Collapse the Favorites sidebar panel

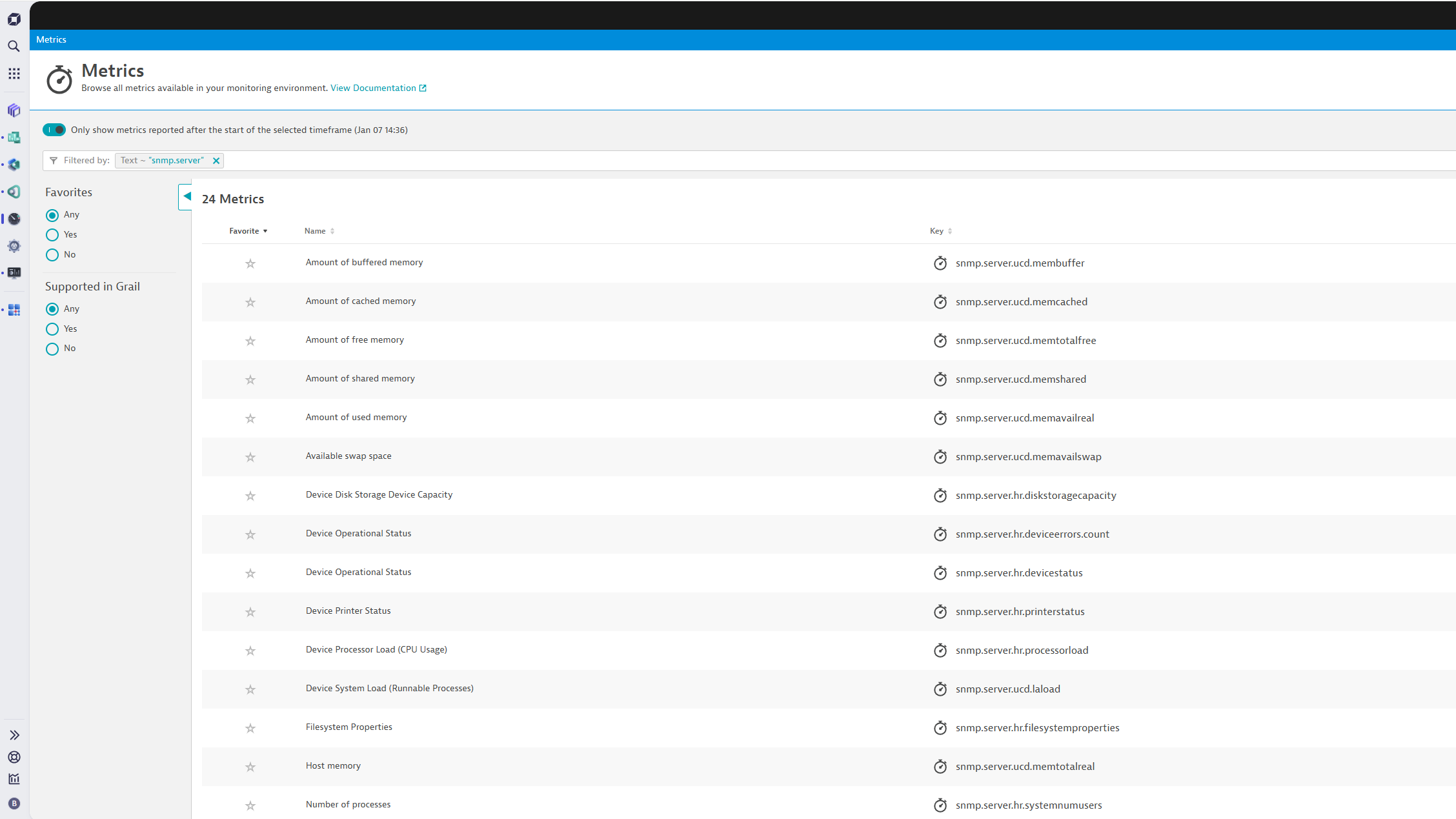point(185,196)
